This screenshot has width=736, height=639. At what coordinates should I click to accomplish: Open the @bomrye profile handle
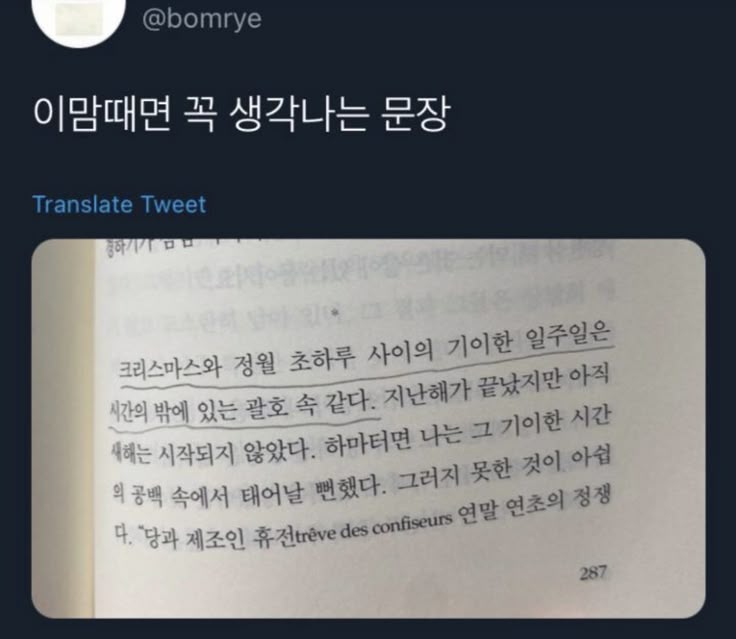click(201, 19)
